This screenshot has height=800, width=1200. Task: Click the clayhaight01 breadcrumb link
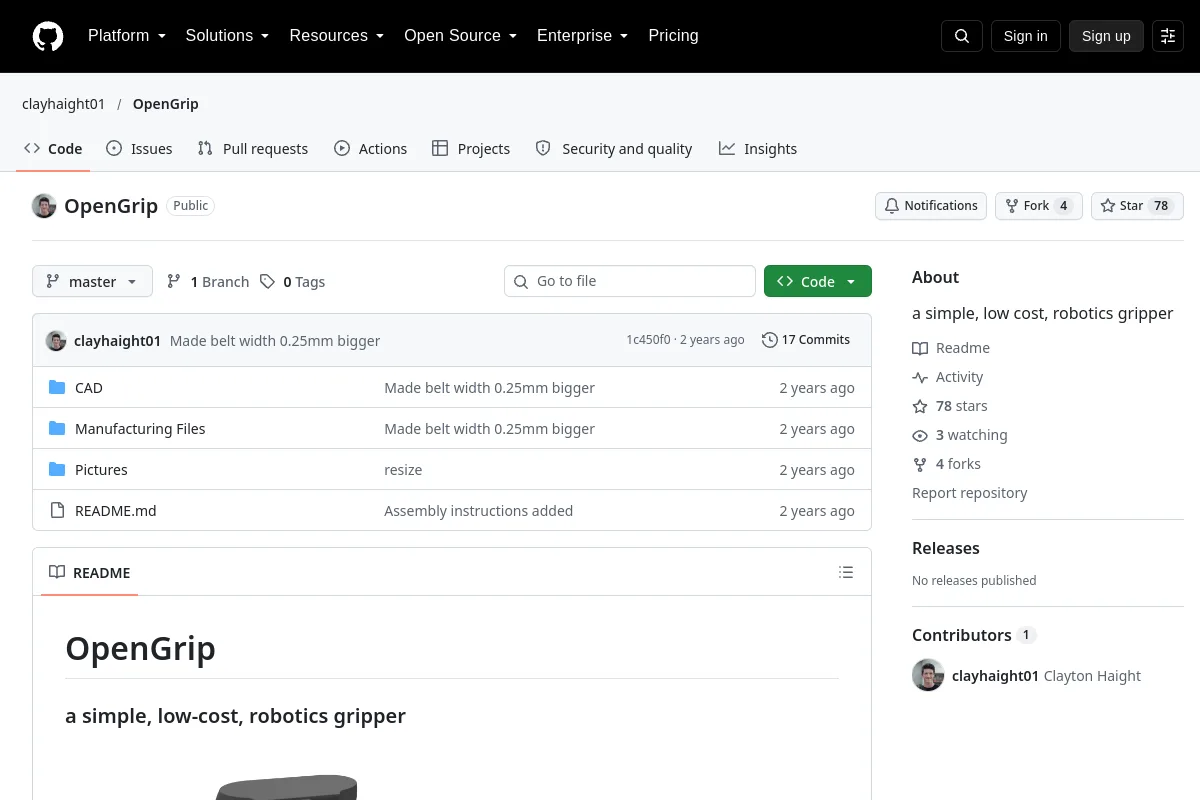tap(63, 104)
